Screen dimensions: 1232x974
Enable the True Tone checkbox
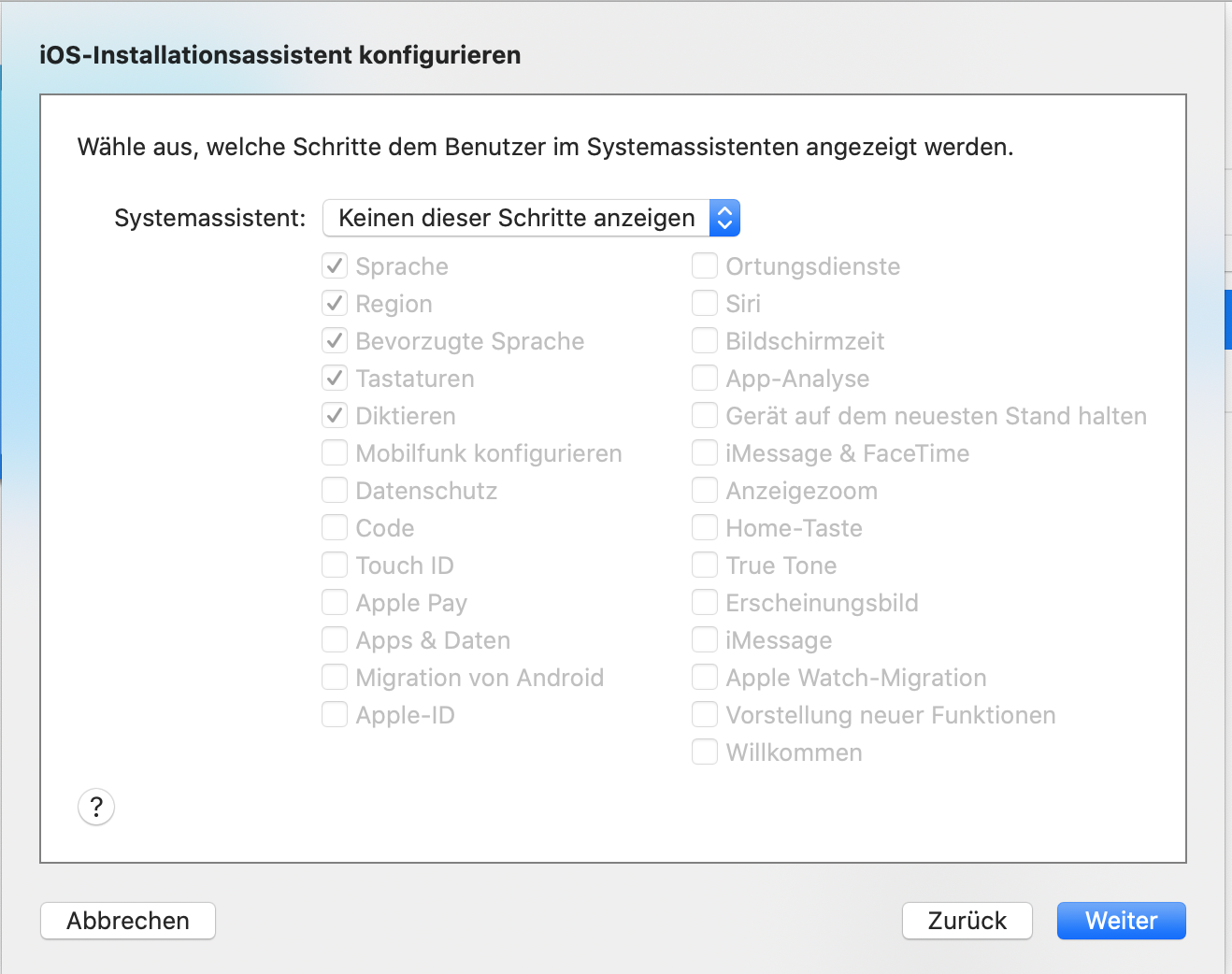705,566
